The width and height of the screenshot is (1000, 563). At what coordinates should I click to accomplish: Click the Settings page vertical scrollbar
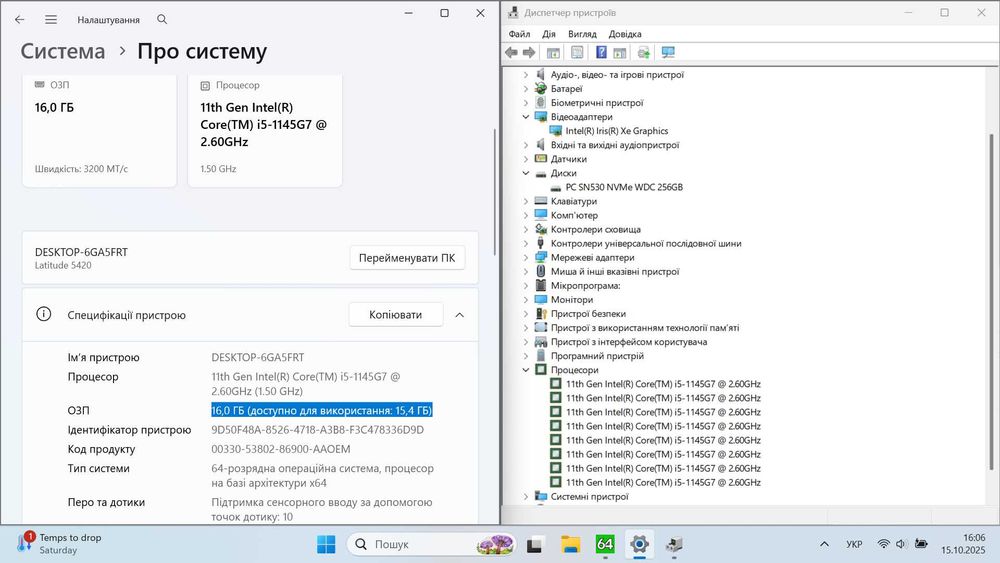tap(495, 191)
